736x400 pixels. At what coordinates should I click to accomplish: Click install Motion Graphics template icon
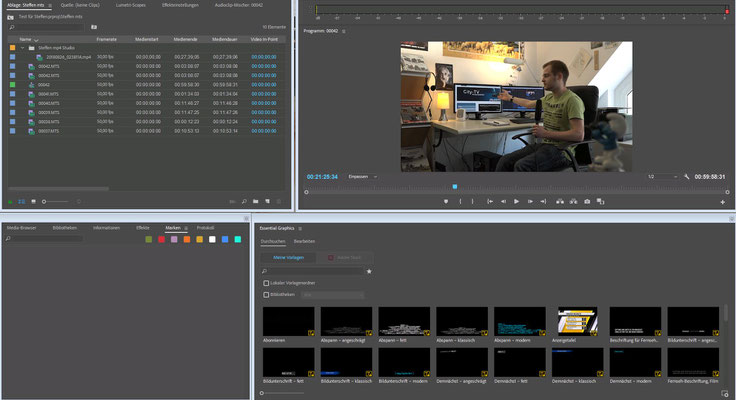point(725,393)
